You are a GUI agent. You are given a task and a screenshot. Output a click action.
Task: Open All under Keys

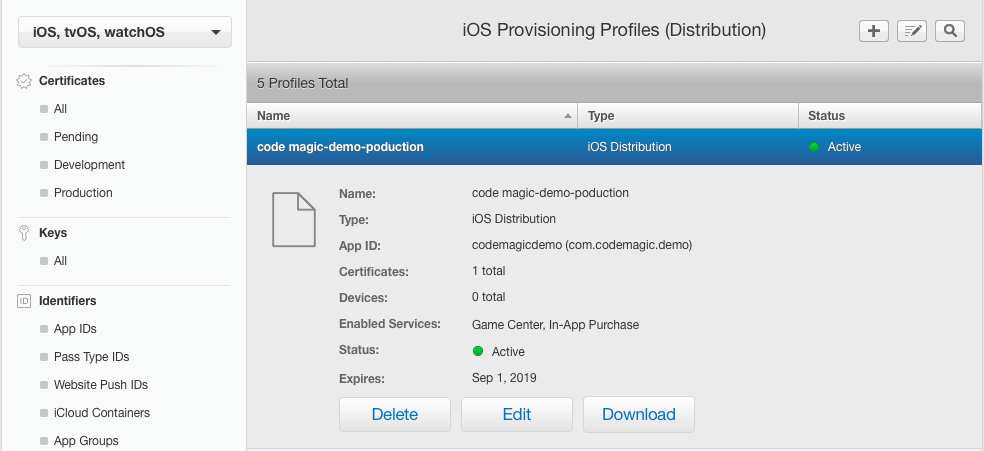coord(60,261)
